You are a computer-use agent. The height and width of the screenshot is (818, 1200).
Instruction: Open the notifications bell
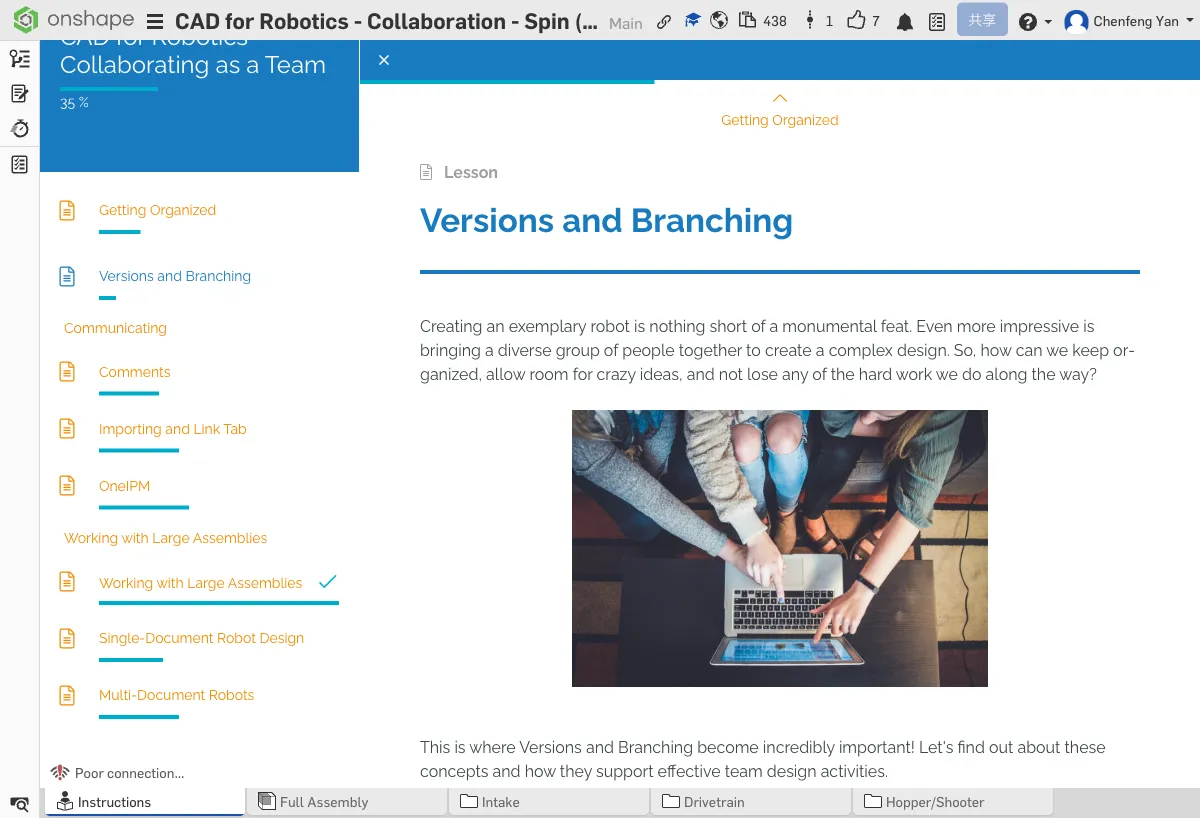[x=905, y=22]
